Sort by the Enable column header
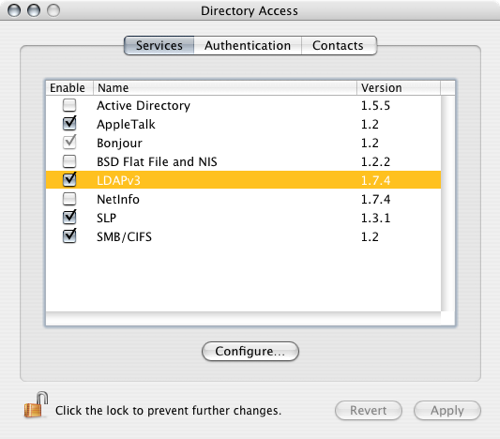Image resolution: width=500 pixels, height=439 pixels. point(69,88)
